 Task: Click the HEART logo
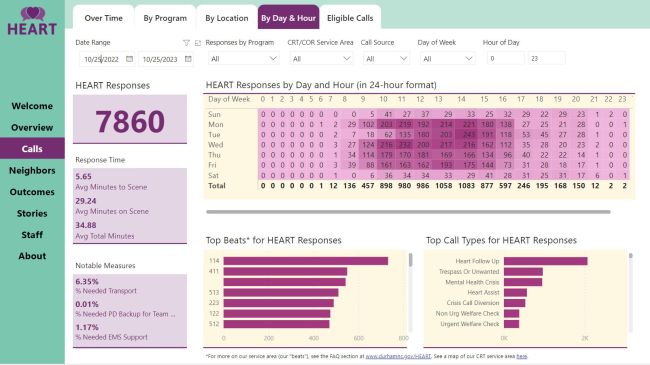point(32,21)
